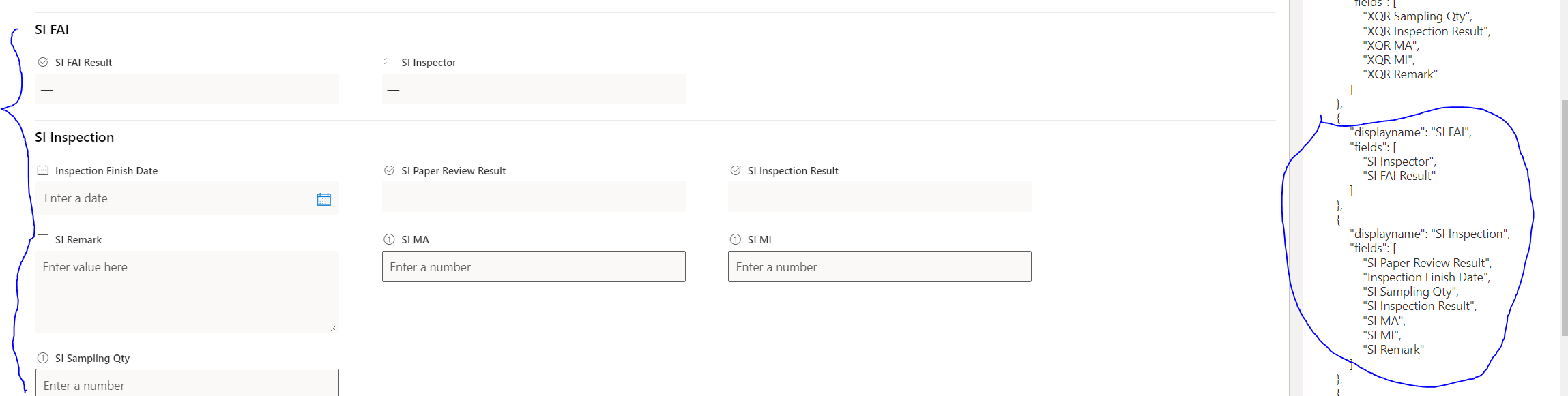Viewport: 1568px width, 396px height.
Task: Open the blue calendar date picker icon
Action: pyautogui.click(x=324, y=198)
